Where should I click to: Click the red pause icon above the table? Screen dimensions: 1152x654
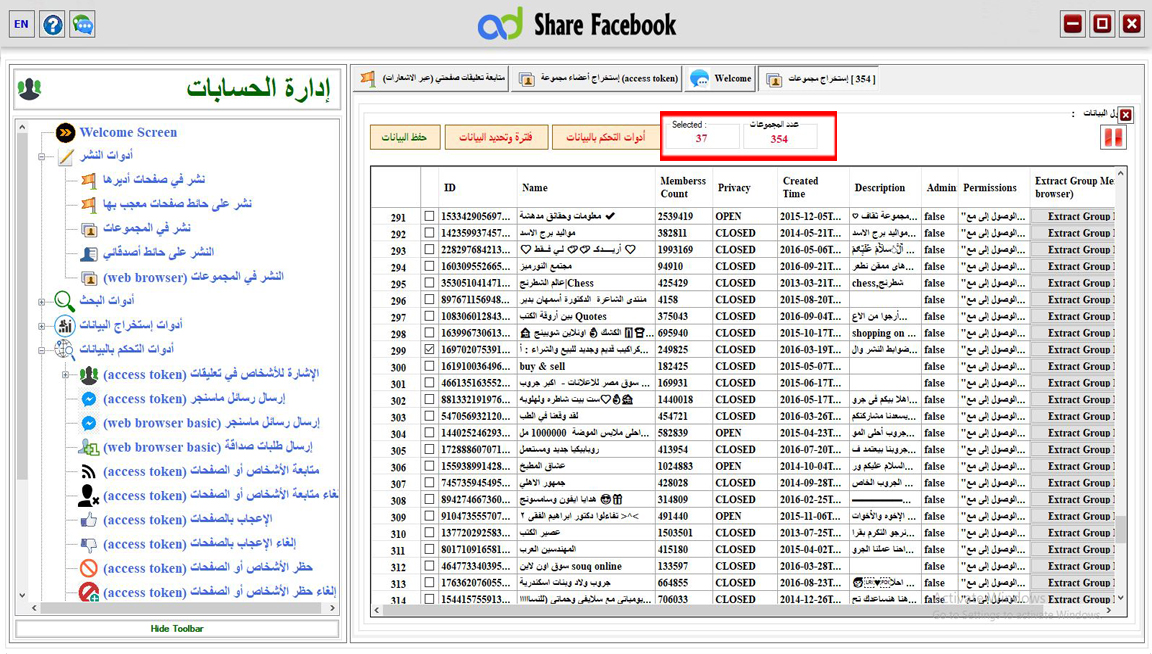[x=1113, y=137]
